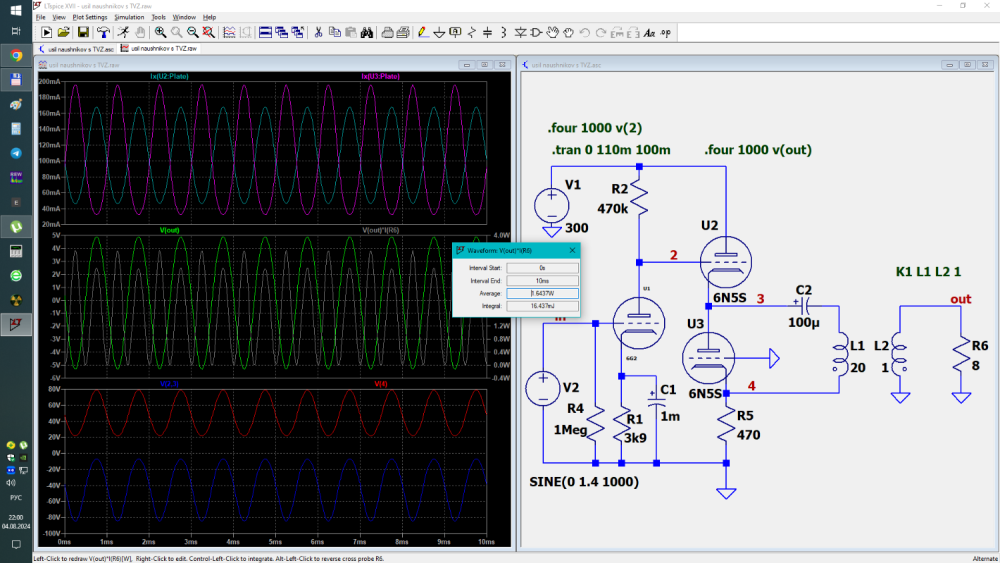Open a file with the folder icon
The height and width of the screenshot is (563, 1000).
64,32
